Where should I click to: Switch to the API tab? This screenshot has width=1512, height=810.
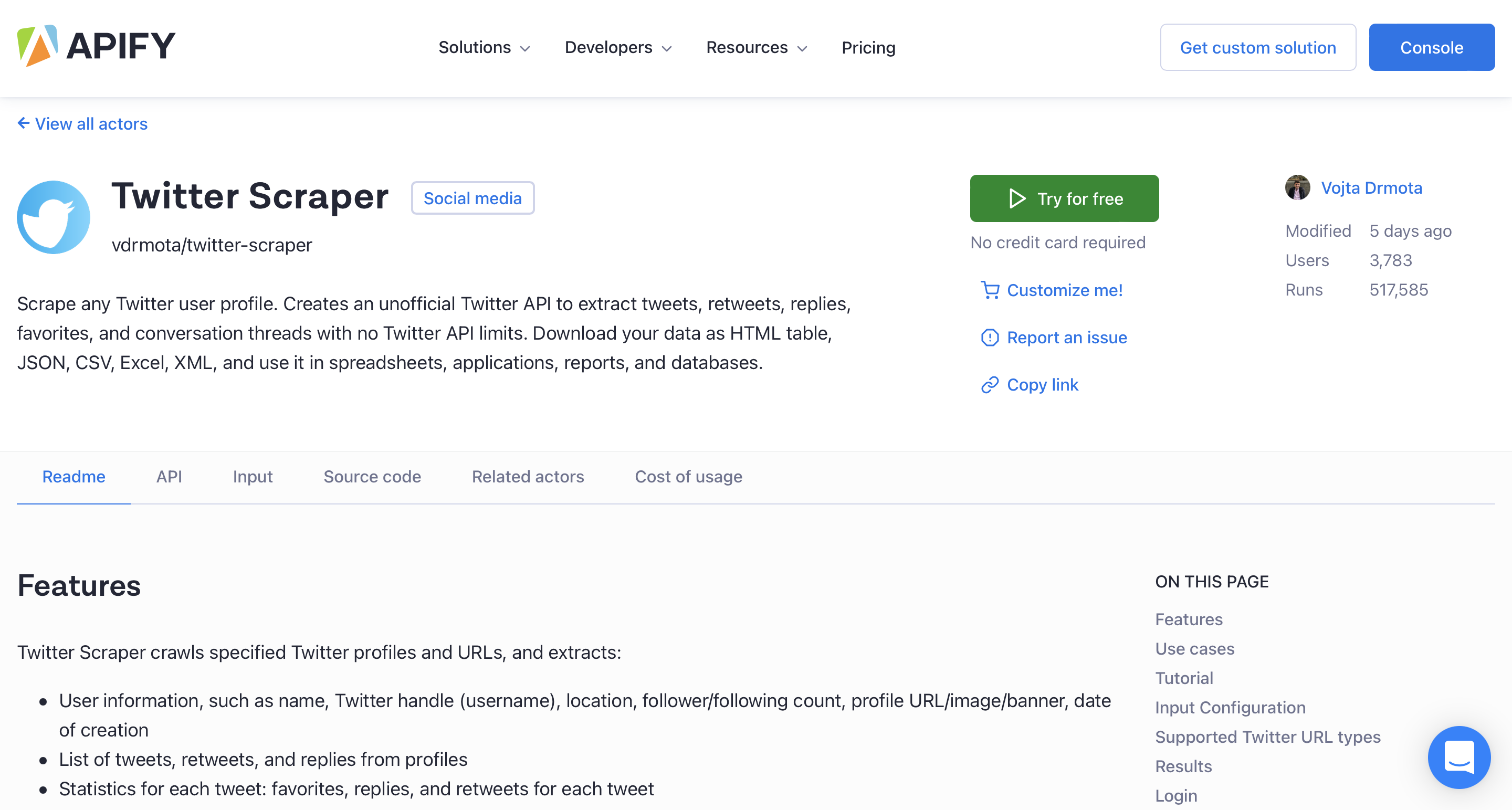point(169,477)
